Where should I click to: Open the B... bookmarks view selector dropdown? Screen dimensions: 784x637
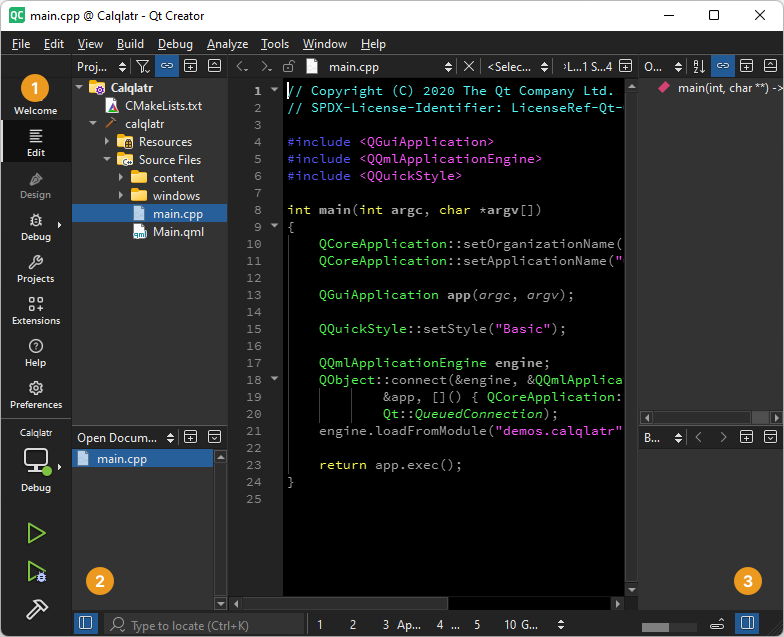click(662, 438)
